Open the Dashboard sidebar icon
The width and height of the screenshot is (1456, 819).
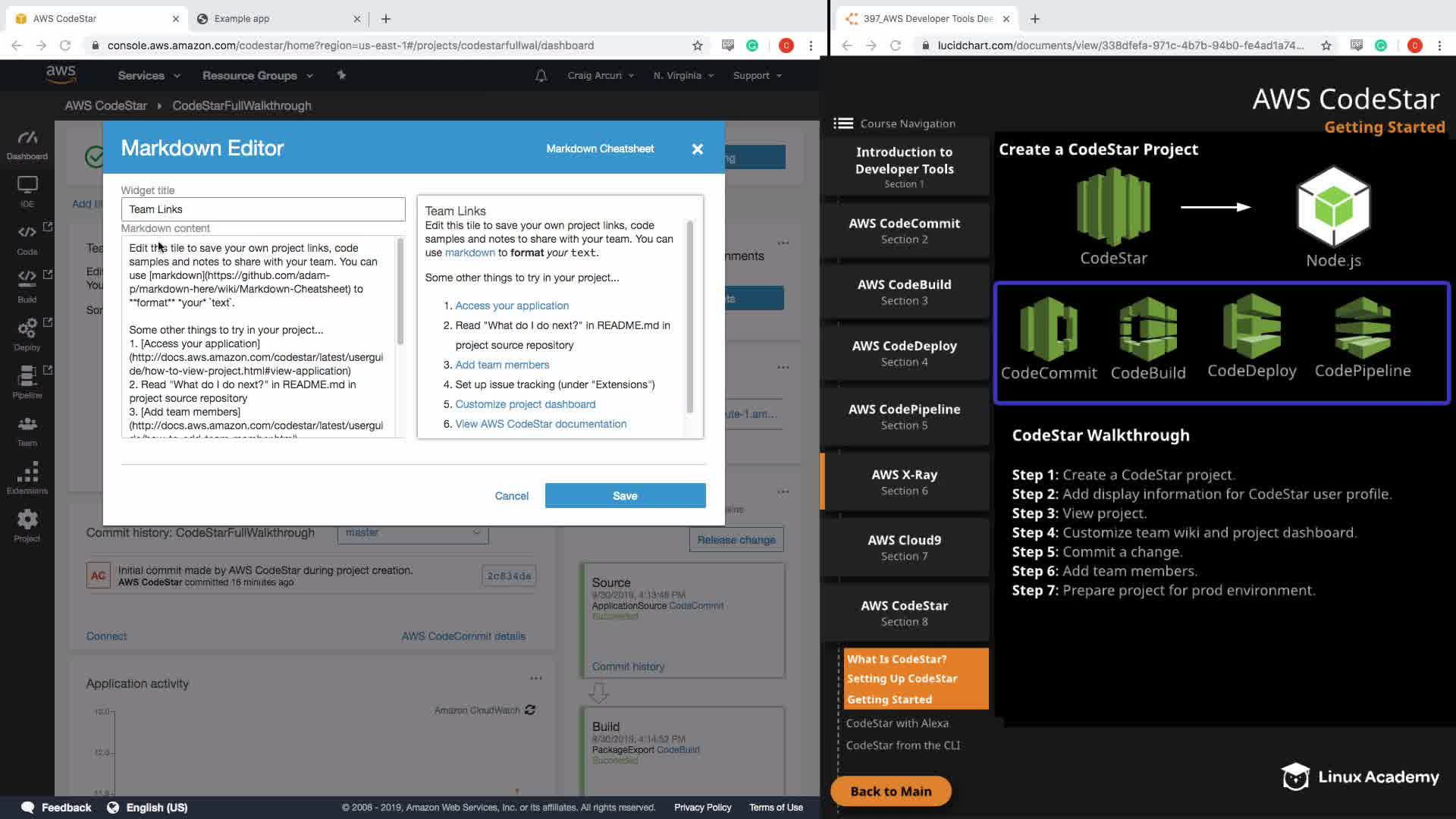27,144
